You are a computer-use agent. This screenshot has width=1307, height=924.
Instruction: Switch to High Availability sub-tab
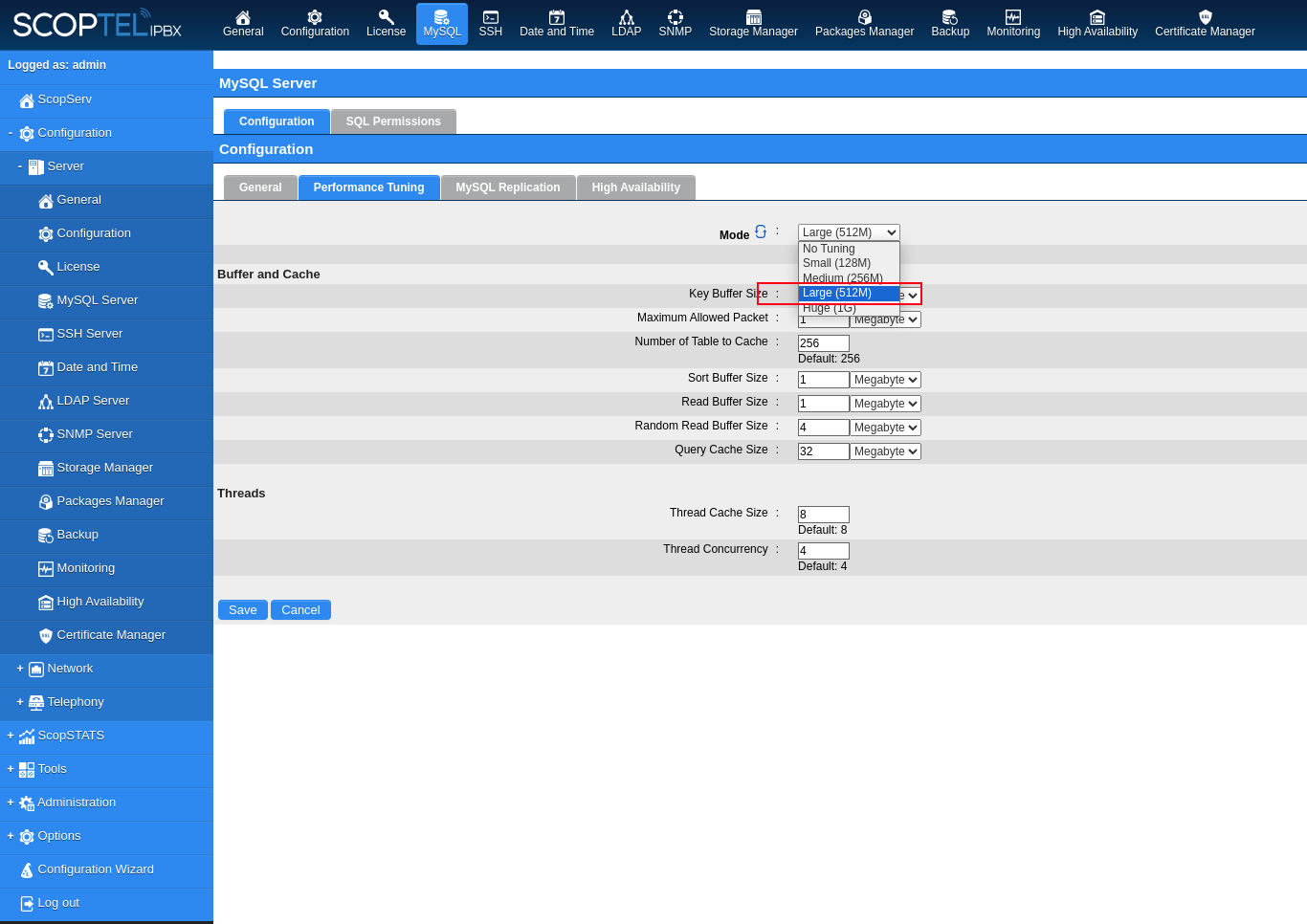pos(636,187)
